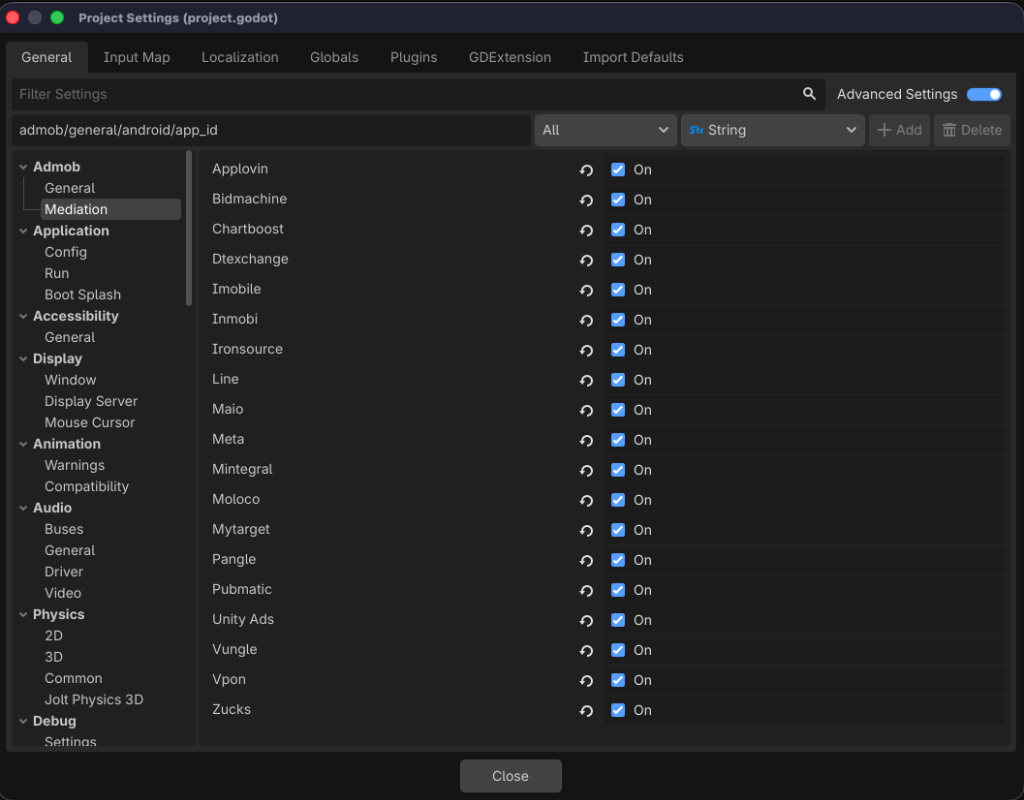1024x800 pixels.
Task: Click the search magnifier in Filter Settings
Action: pyautogui.click(x=809, y=94)
